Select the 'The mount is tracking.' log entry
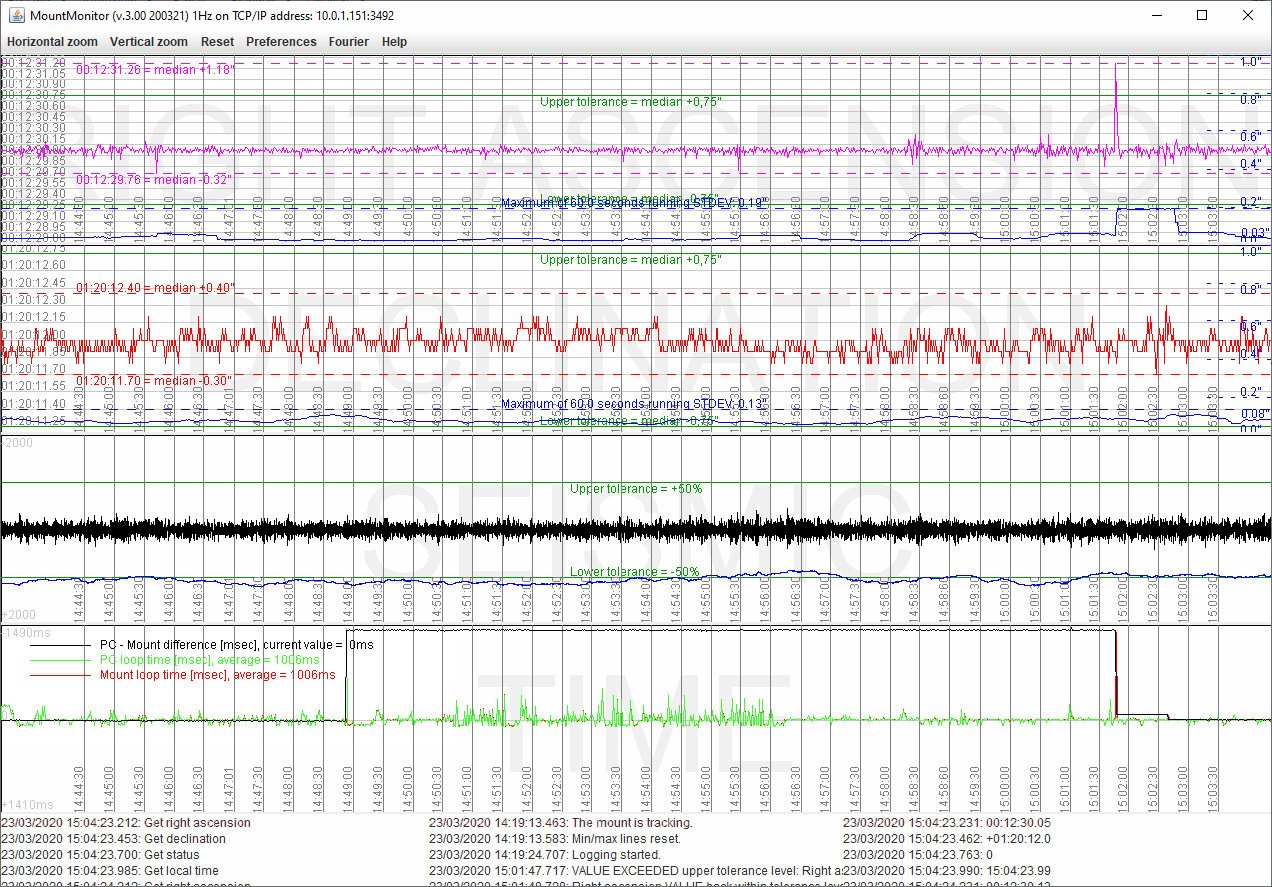Viewport: 1272px width, 887px height. tap(560, 823)
